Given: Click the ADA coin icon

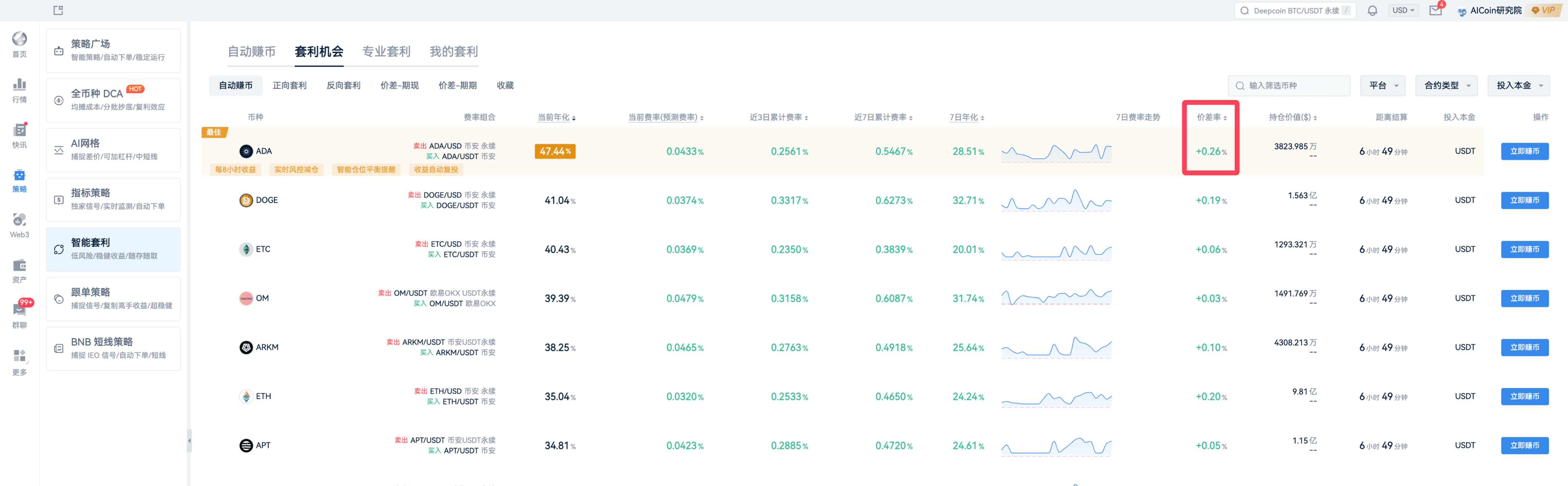Looking at the screenshot, I should [x=246, y=151].
